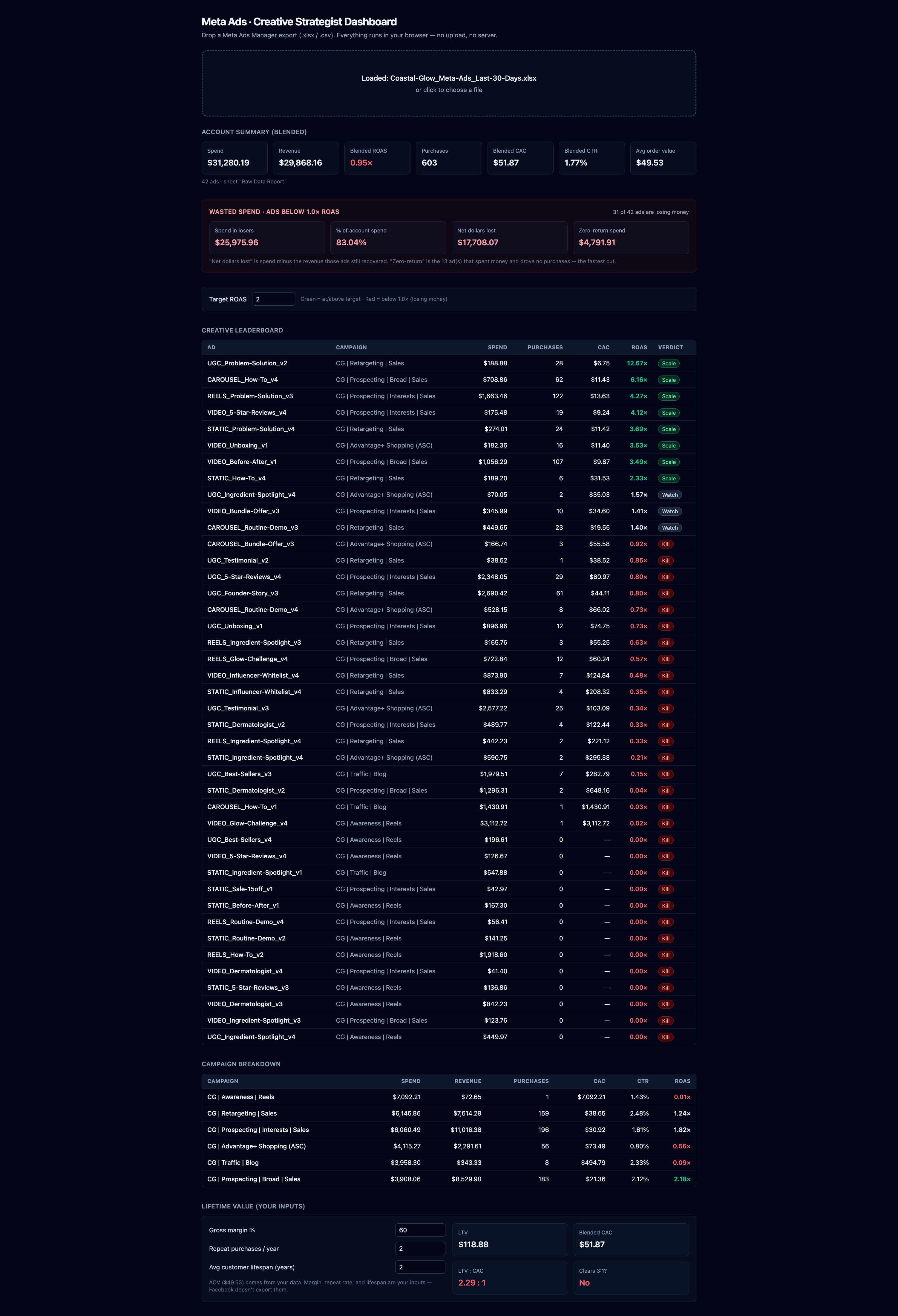The image size is (898, 1316).
Task: Select the STATIC_Sale-15off_v1 ad name
Action: point(240,889)
